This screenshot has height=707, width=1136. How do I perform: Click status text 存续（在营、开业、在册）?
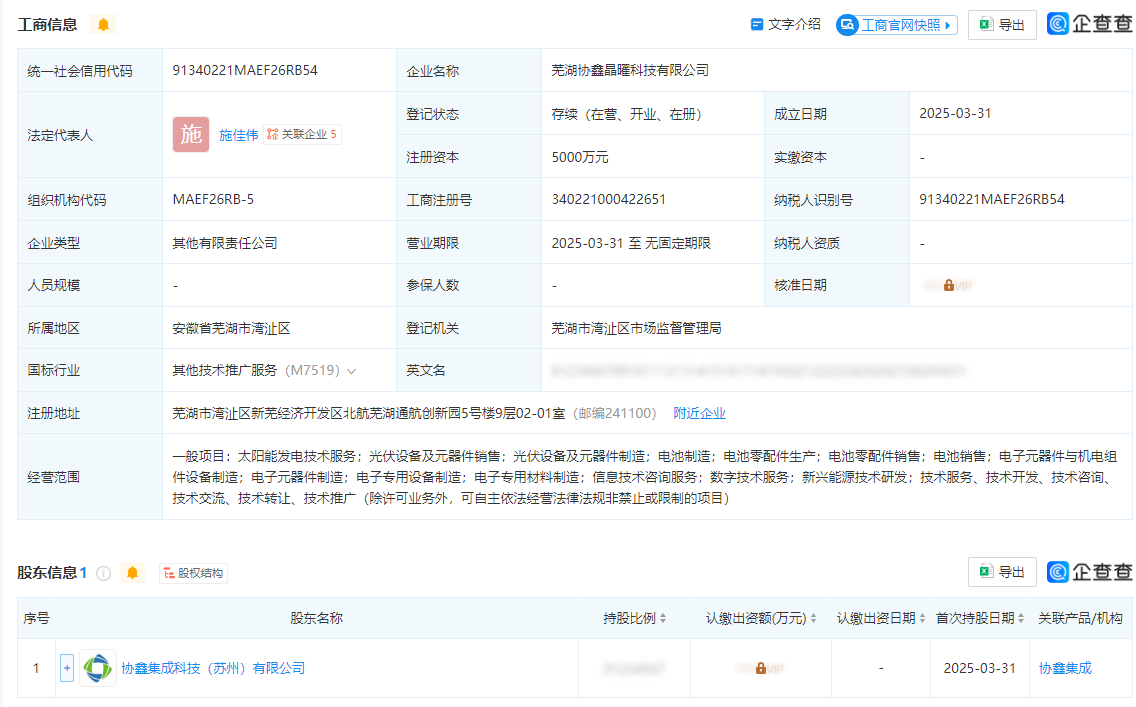tap(626, 114)
